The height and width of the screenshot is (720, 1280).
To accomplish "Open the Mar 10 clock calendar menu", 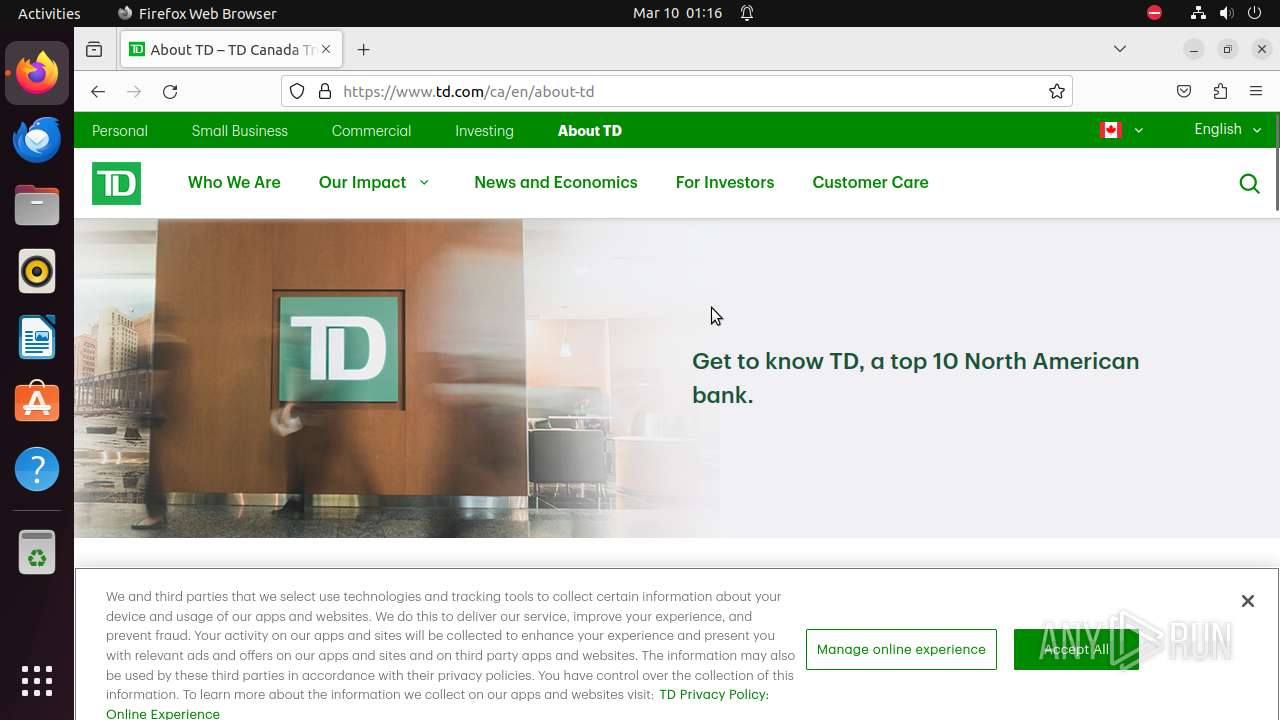I will [x=677, y=13].
